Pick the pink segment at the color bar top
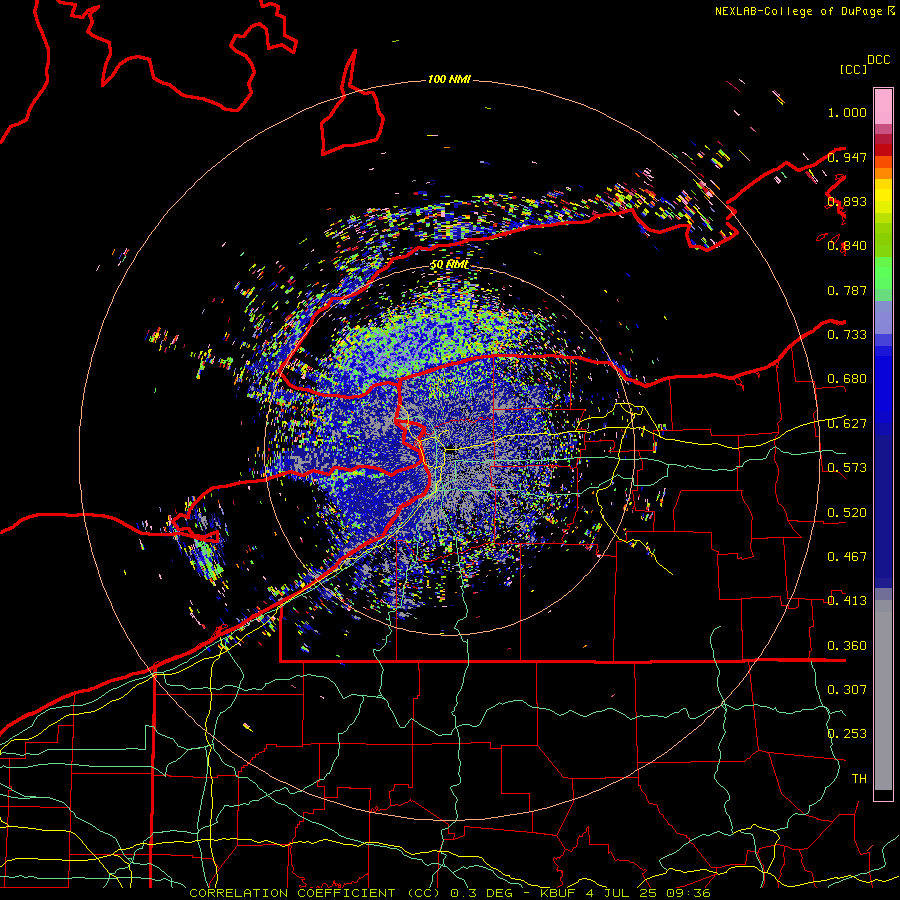This screenshot has width=900, height=900. [883, 106]
